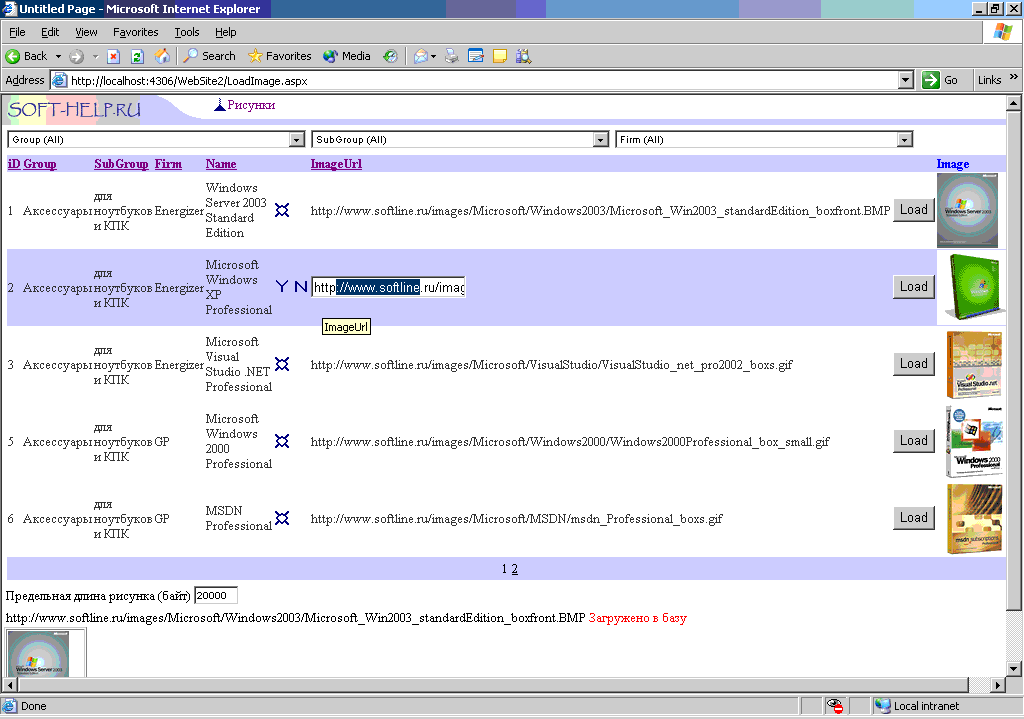Click the max image size field 20000
The width and height of the screenshot is (1024, 719).
coord(216,596)
